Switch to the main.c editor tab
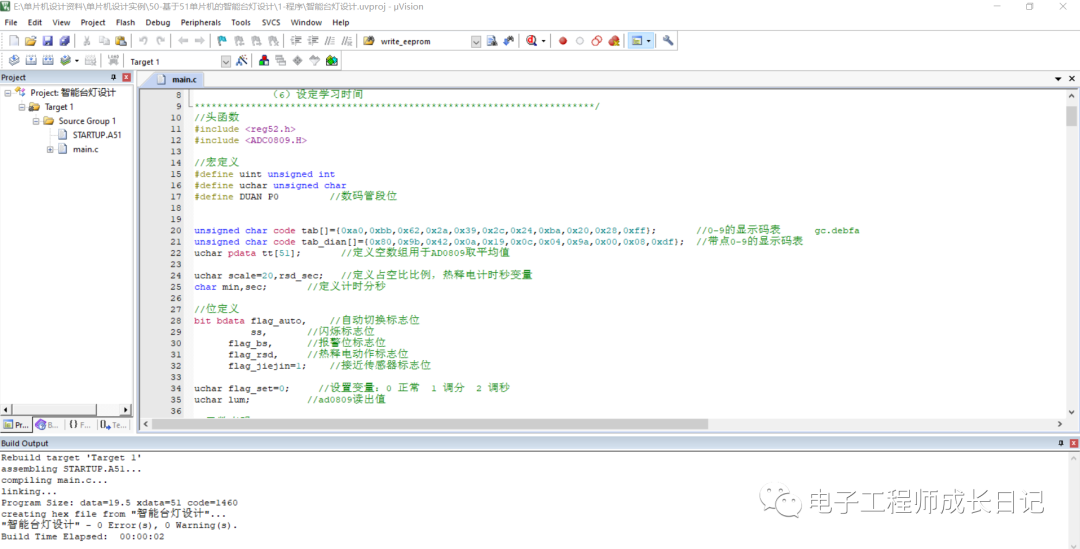This screenshot has height=549, width=1080. pos(183,79)
